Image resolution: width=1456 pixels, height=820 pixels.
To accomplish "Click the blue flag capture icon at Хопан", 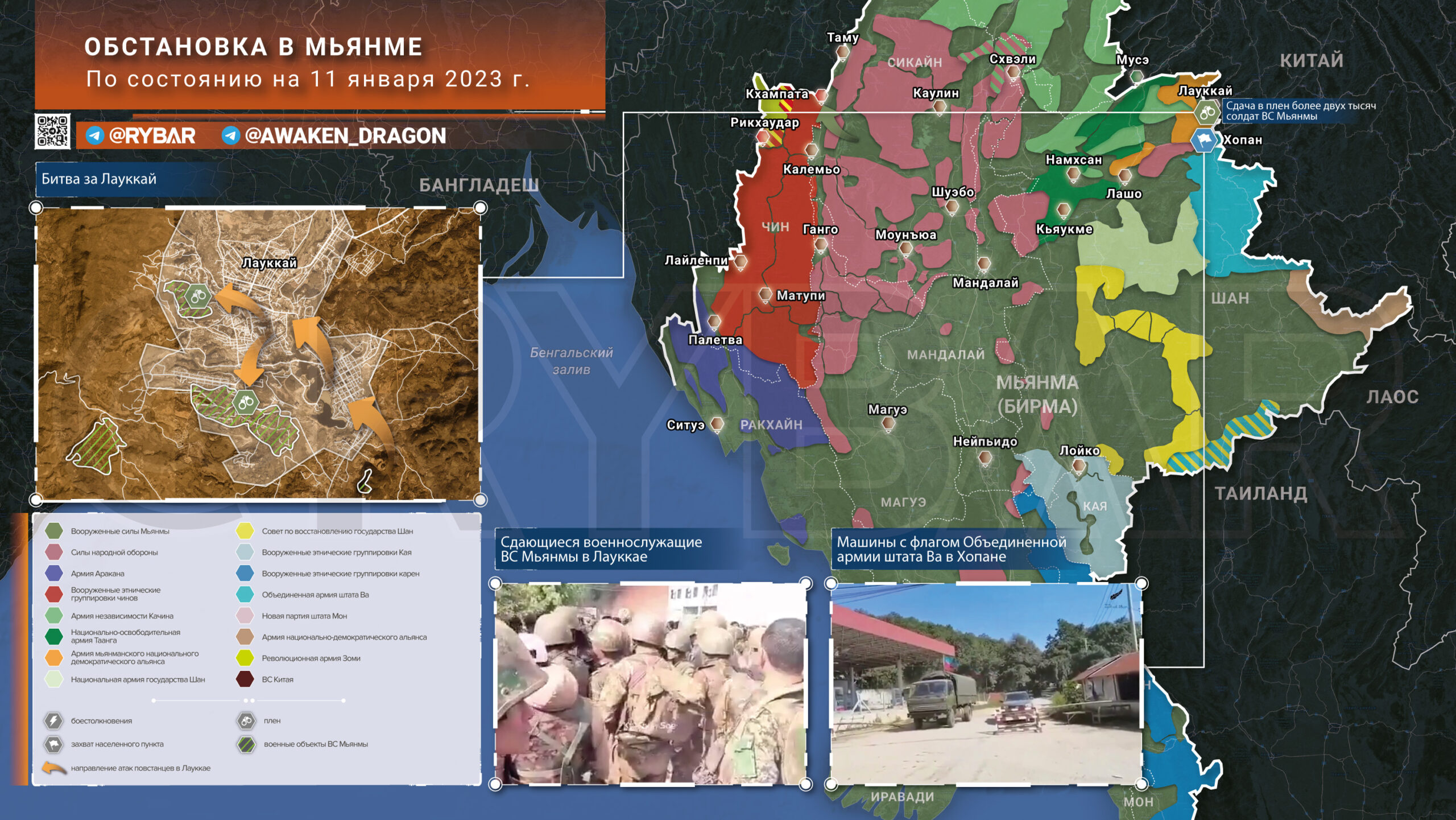I will (x=1204, y=140).
